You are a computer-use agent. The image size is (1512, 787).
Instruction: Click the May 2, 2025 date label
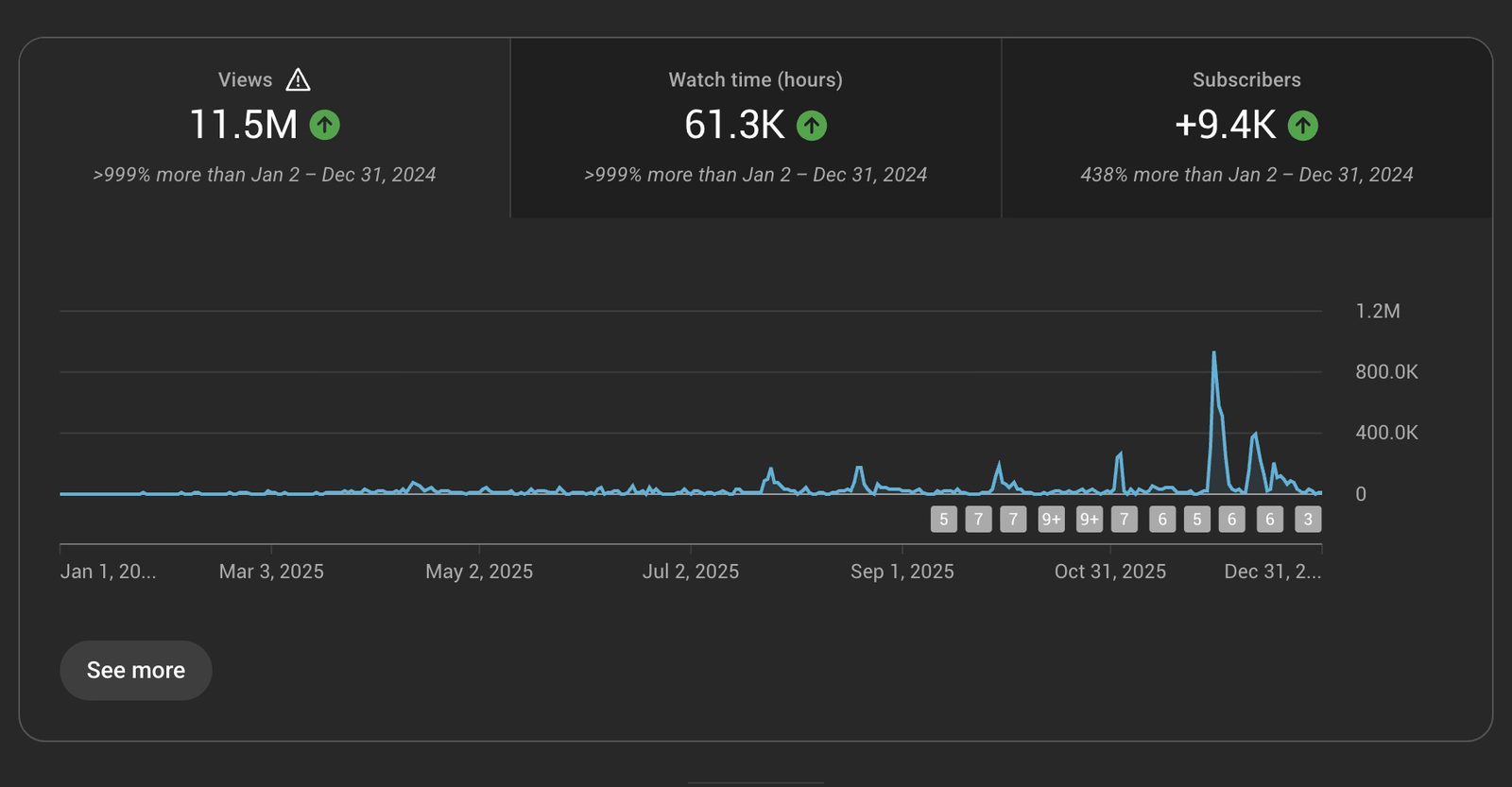[479, 572]
